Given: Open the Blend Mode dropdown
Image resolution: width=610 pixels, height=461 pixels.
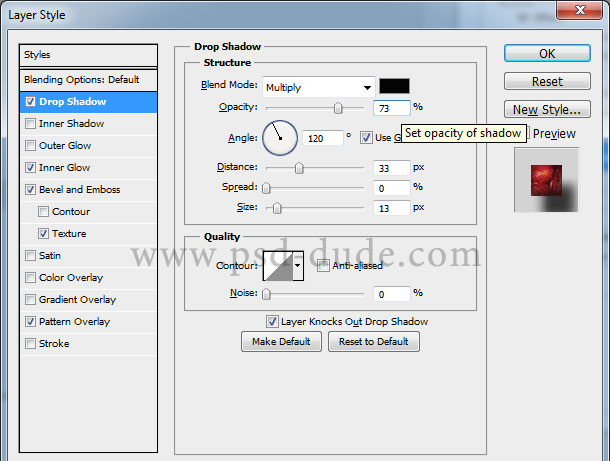Looking at the screenshot, I should pyautogui.click(x=318, y=87).
